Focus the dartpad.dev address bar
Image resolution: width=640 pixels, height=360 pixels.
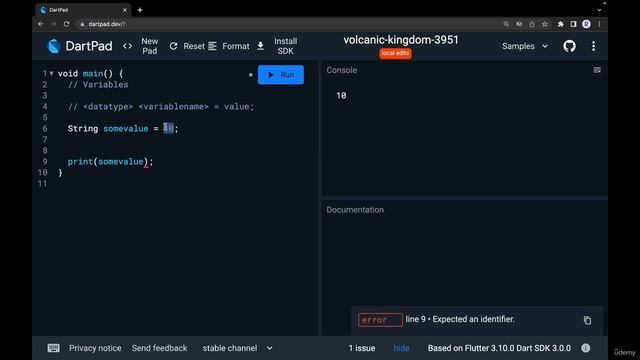point(286,24)
